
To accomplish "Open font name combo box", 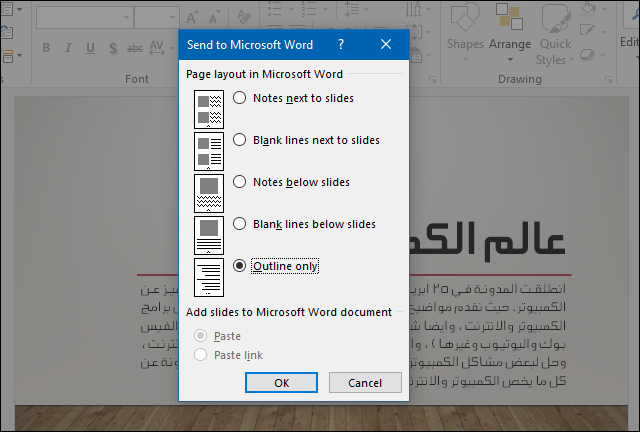I will pos(85,17).
